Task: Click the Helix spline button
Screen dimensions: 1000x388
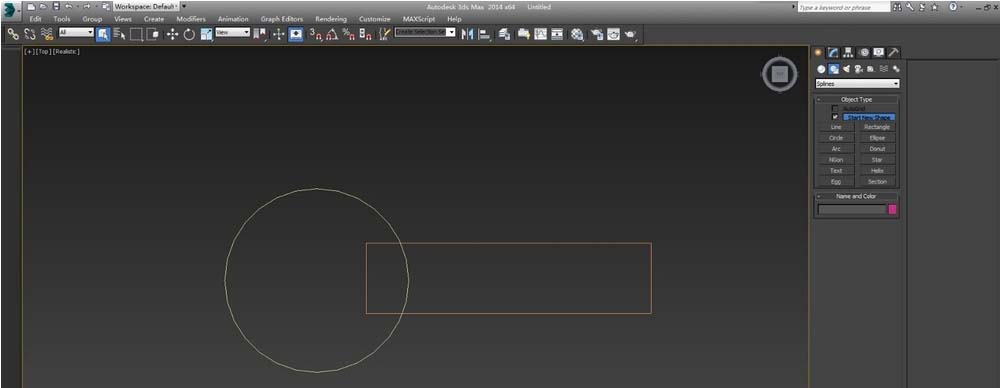Action: pyautogui.click(x=877, y=170)
